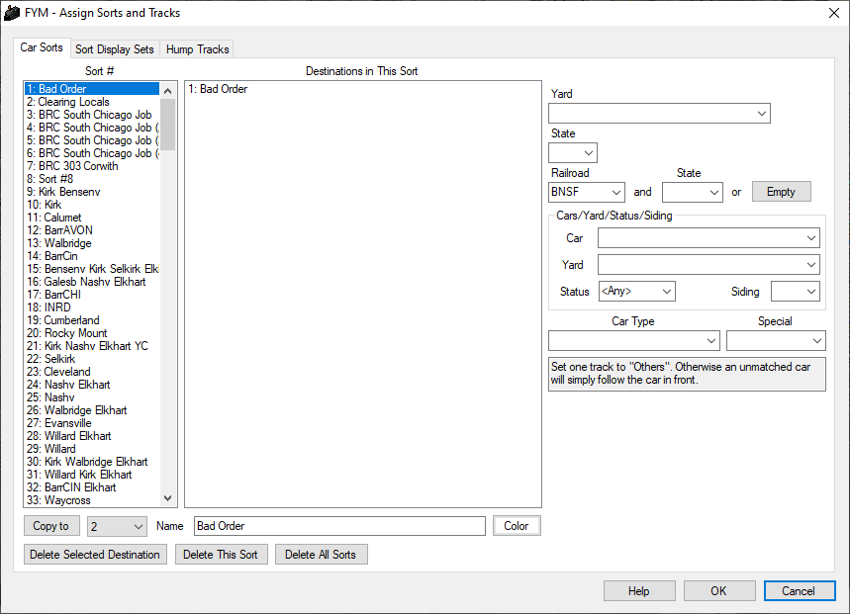
Task: Select sort 9: Kirk Bensenv
Action: [92, 192]
